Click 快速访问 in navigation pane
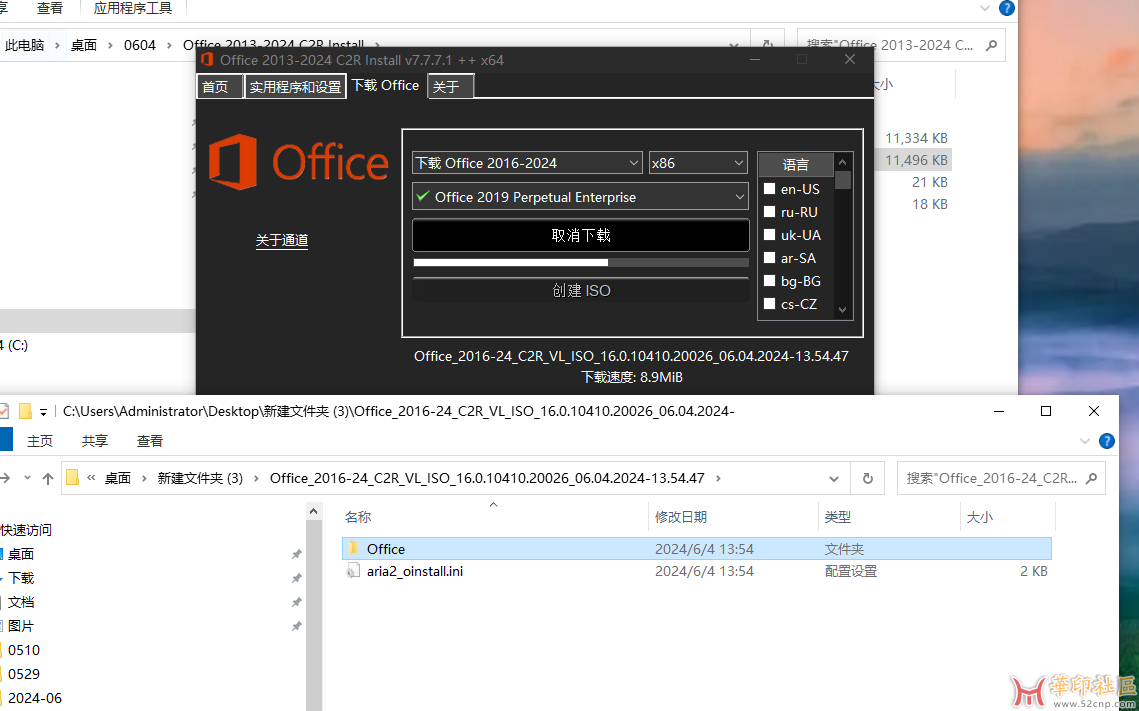Image resolution: width=1139 pixels, height=711 pixels. point(26,530)
